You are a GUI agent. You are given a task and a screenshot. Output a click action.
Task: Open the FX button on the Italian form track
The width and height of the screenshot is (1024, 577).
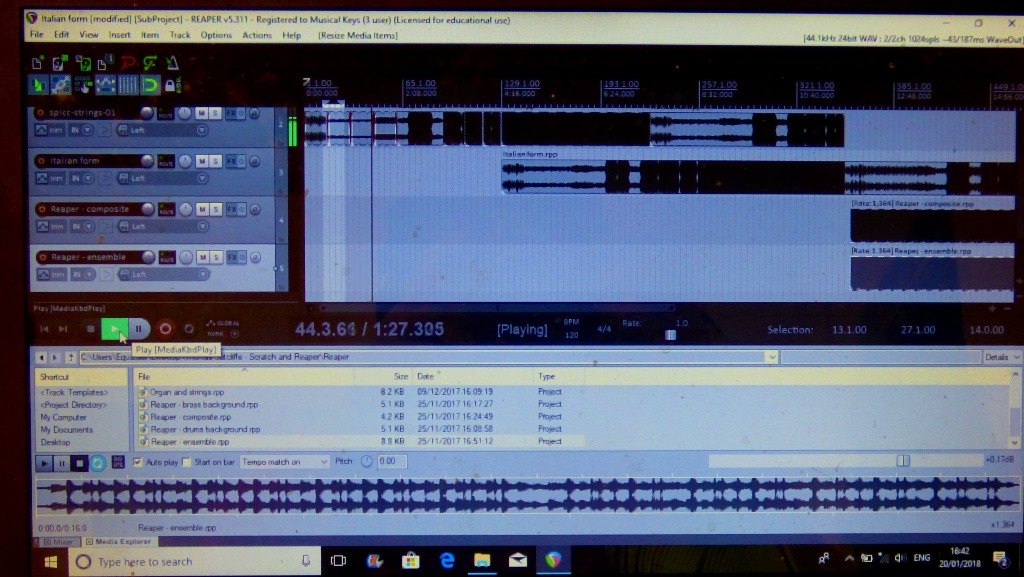(232, 161)
